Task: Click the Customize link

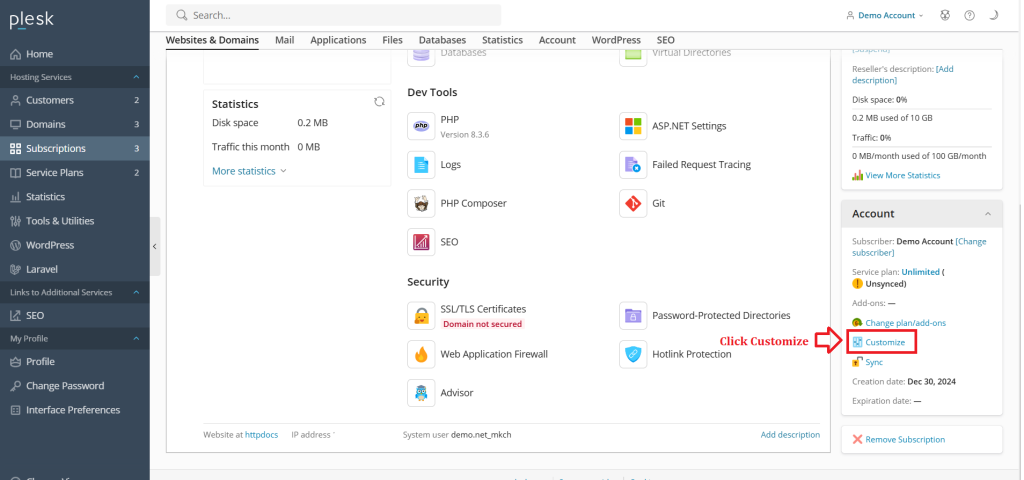Action: coord(885,342)
